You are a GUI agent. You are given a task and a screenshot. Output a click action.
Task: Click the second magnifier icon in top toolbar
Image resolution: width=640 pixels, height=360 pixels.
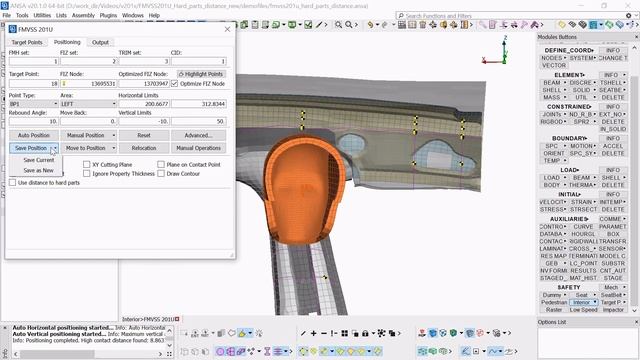coord(349,25)
